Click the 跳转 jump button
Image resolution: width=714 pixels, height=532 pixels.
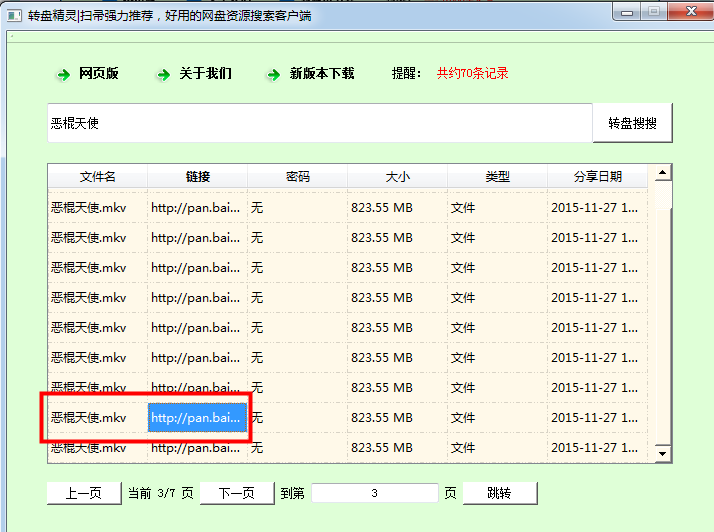point(500,493)
